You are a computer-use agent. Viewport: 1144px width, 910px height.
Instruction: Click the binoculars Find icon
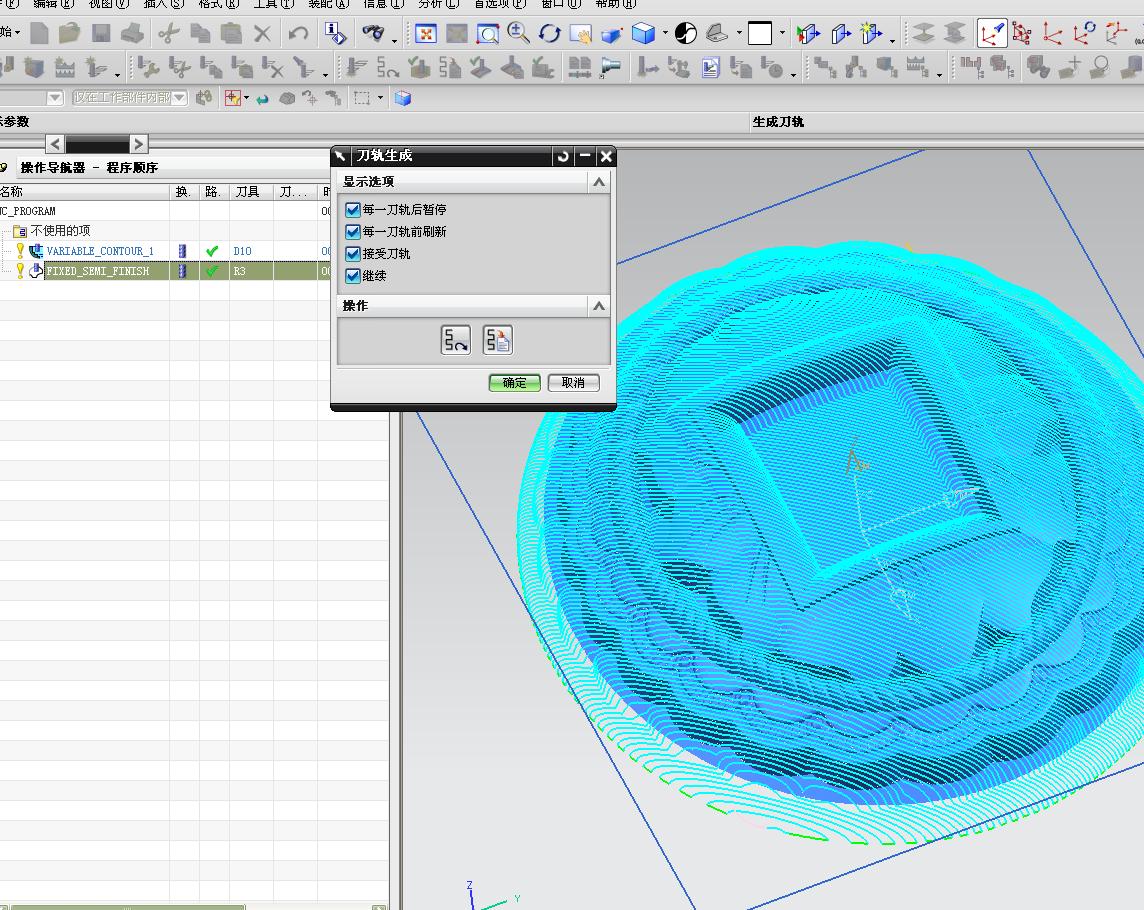373,34
